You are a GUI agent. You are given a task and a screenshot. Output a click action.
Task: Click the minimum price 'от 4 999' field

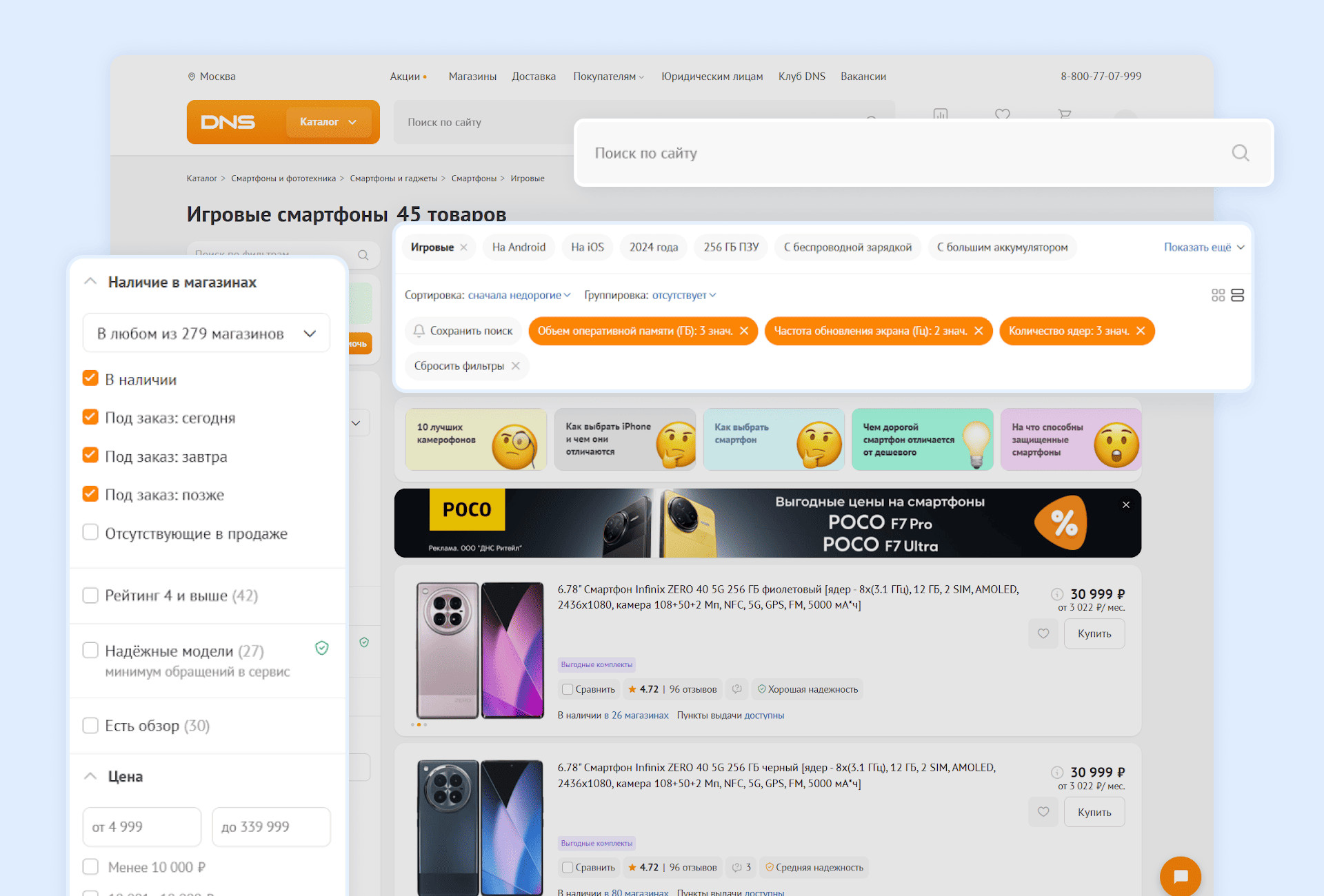pyautogui.click(x=141, y=826)
